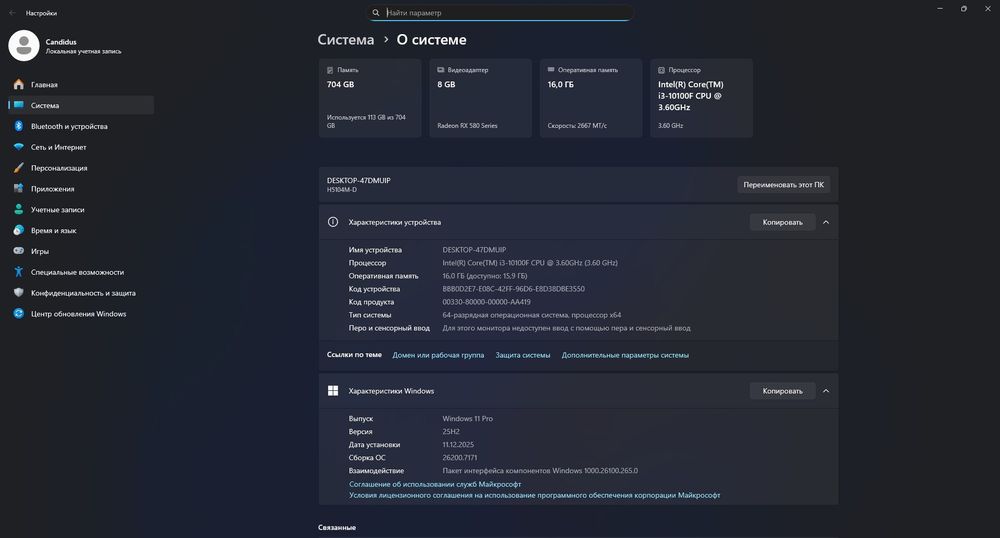Collapse the Характеристики устройства section
Image resolution: width=1000 pixels, height=538 pixels.
(825, 222)
